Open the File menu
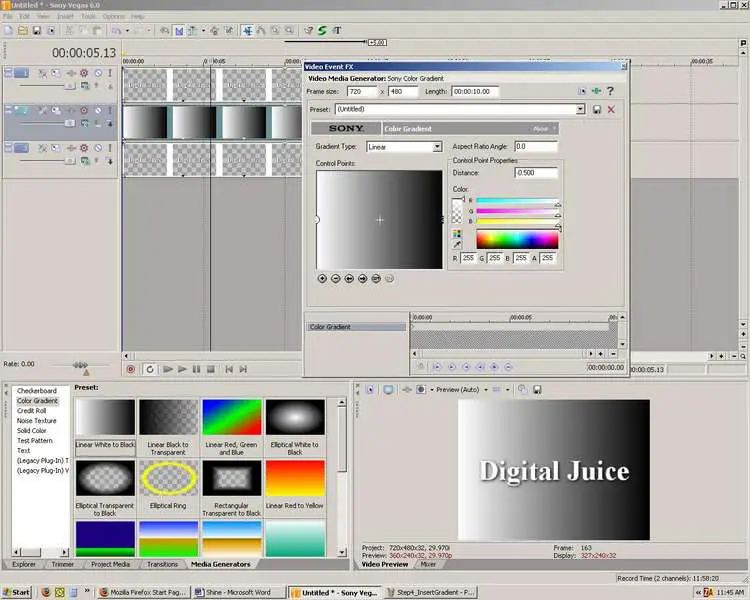The width and height of the screenshot is (750, 600). tap(8, 16)
